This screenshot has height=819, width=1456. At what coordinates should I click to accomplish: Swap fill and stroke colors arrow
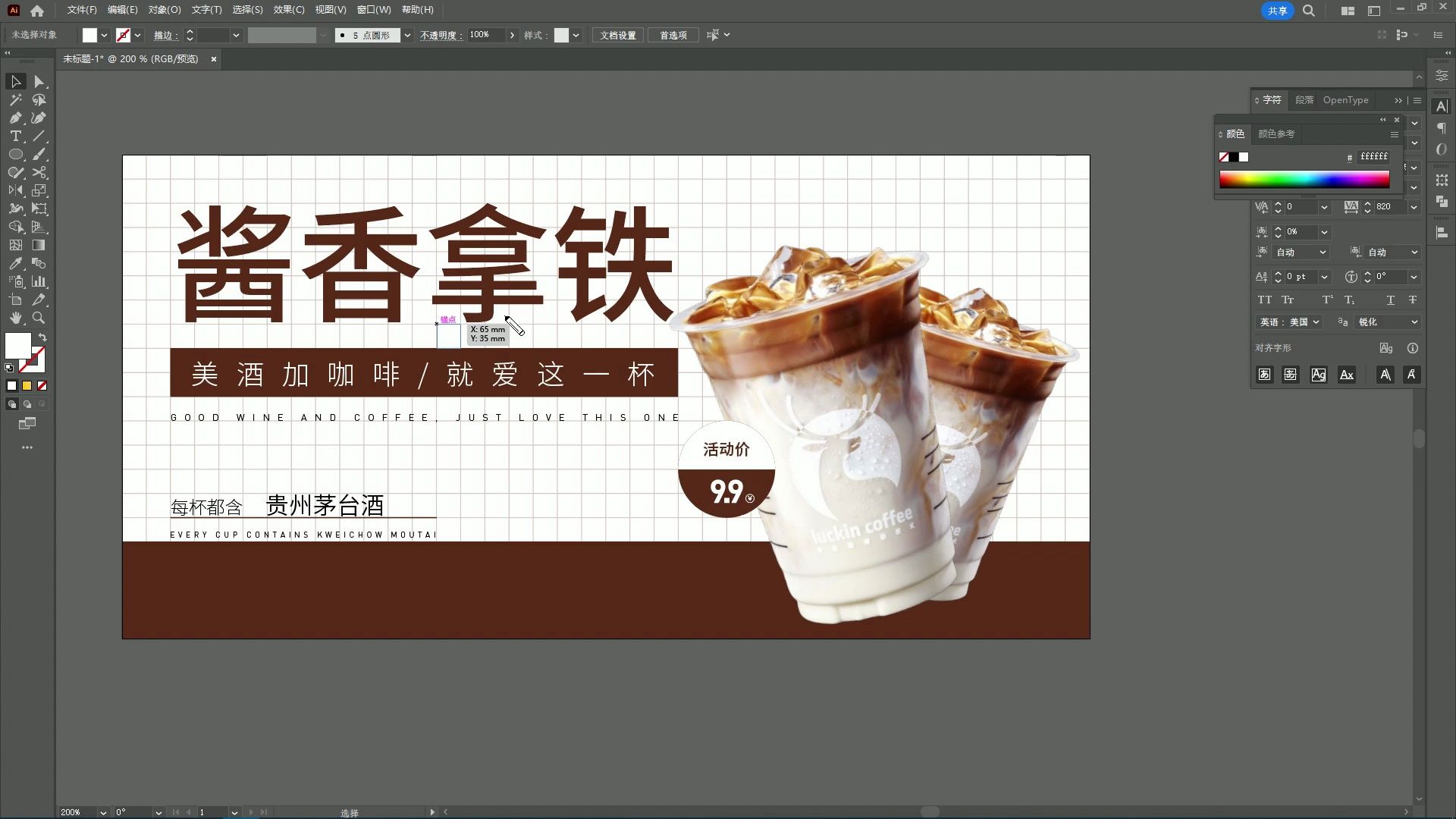42,337
